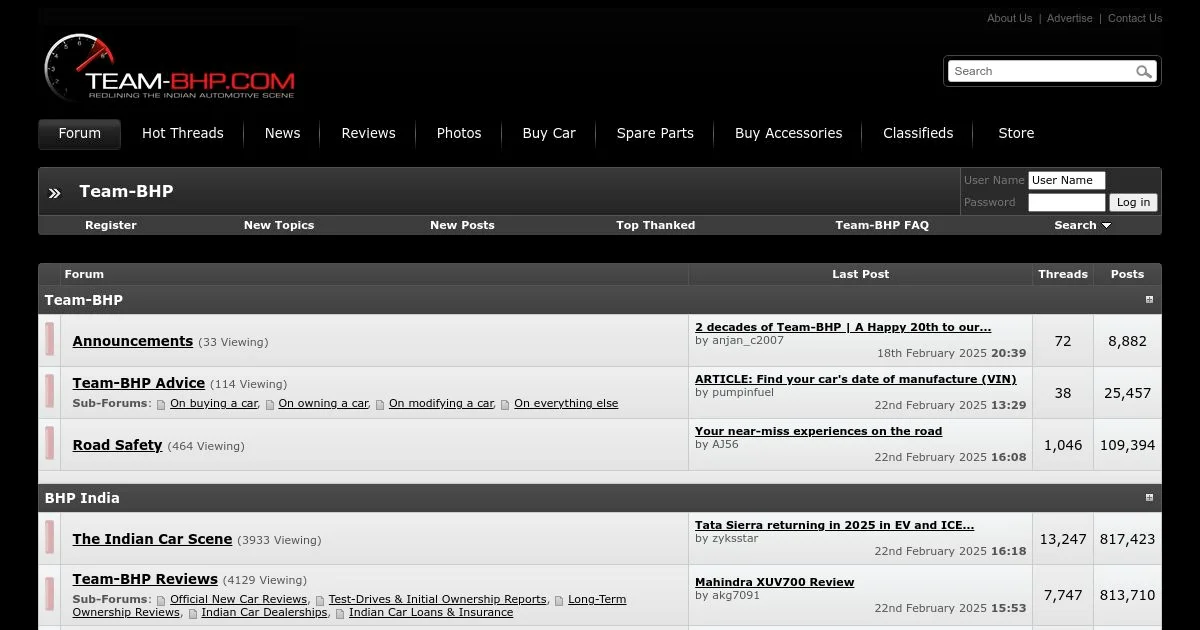
Task: Go to Hot Threads
Action: [x=183, y=134]
